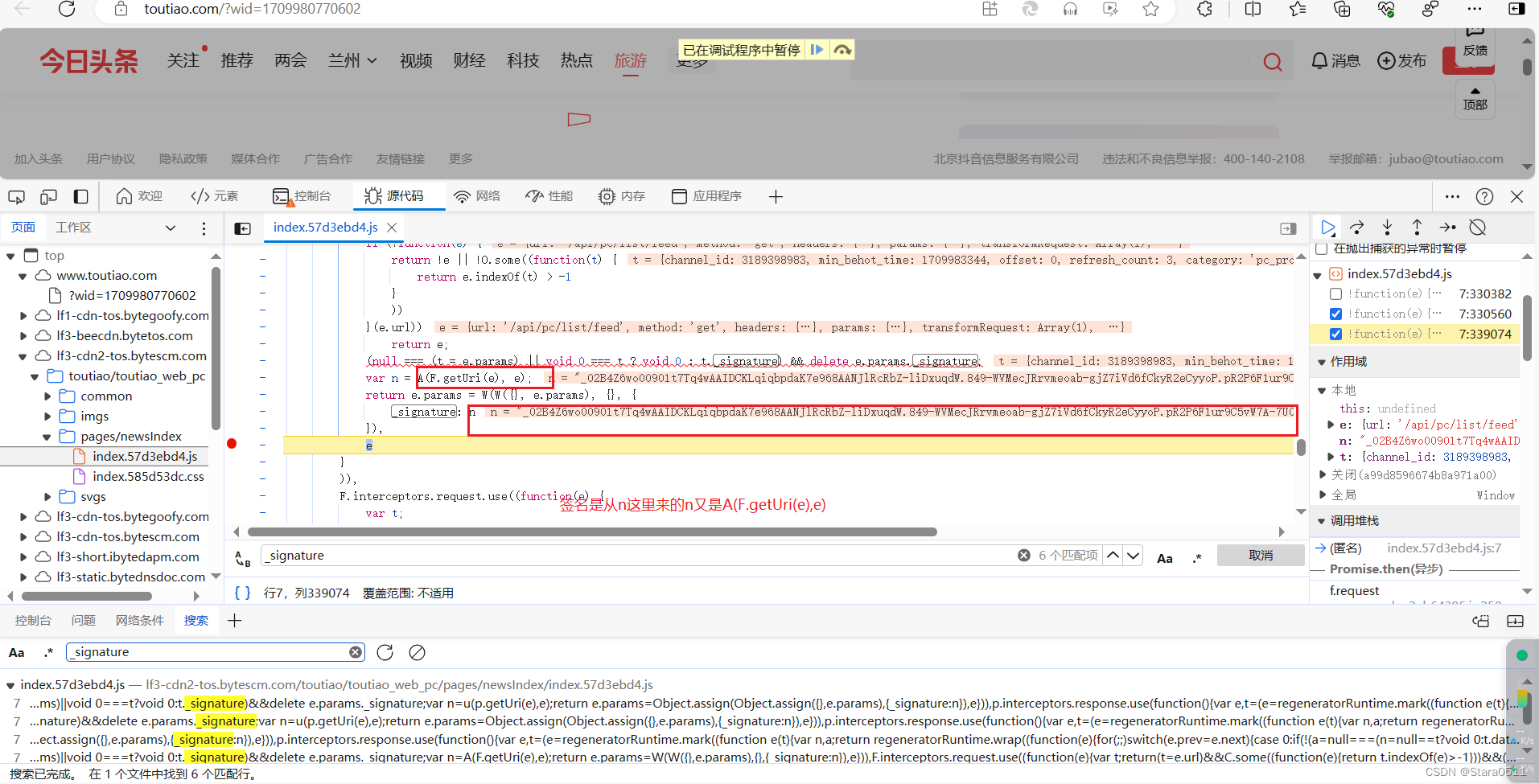Collapse the 调用堆栈 call stack section
Screen dimensions: 1539x784
[x=1322, y=521]
